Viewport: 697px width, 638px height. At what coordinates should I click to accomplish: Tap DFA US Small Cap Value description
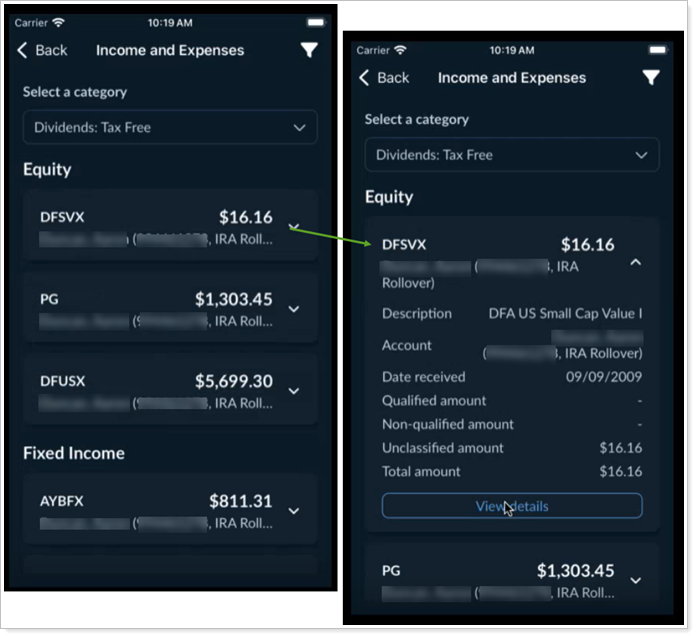565,314
